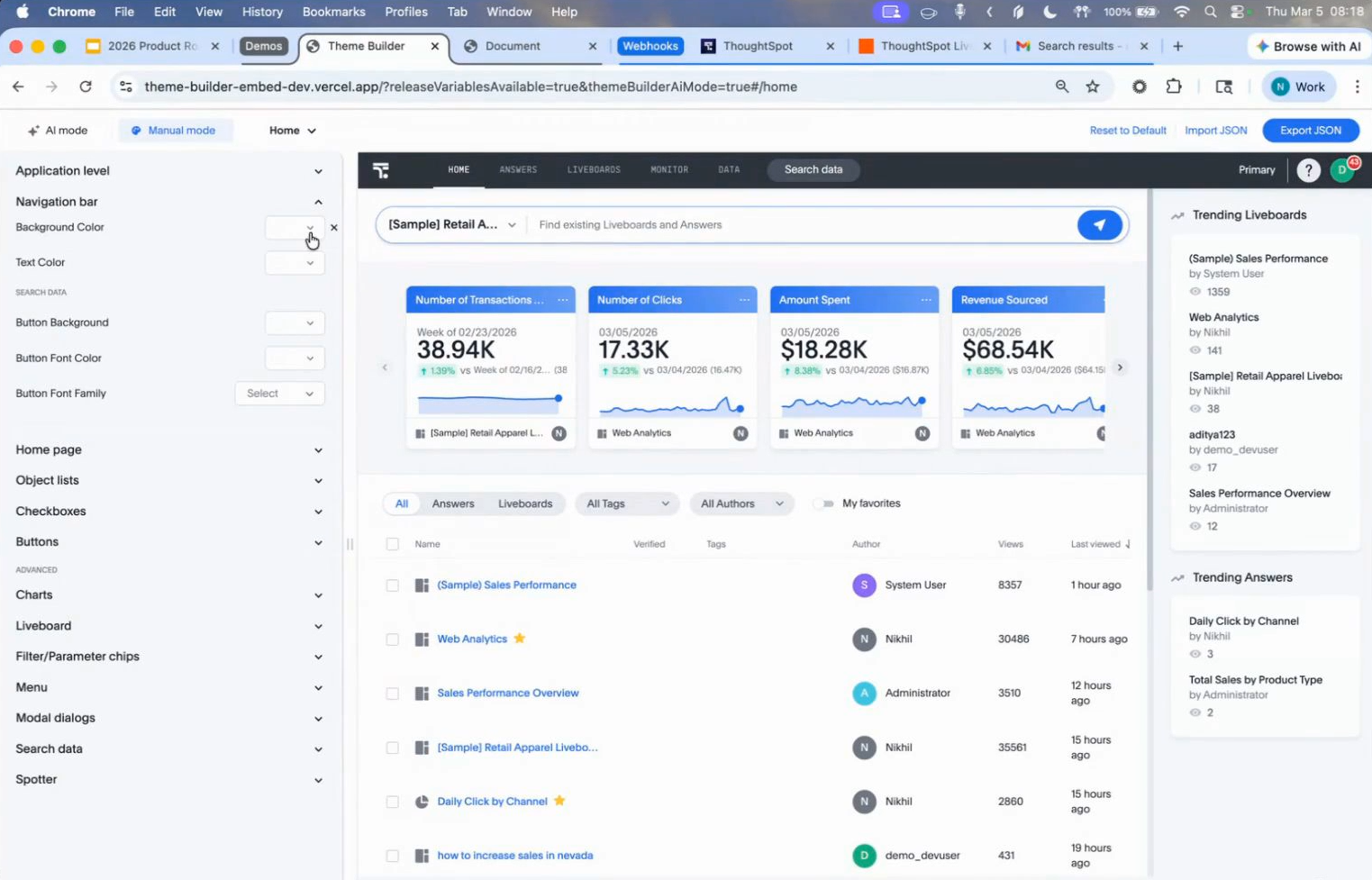
Task: Open the All Tags filter dropdown
Action: 627,504
